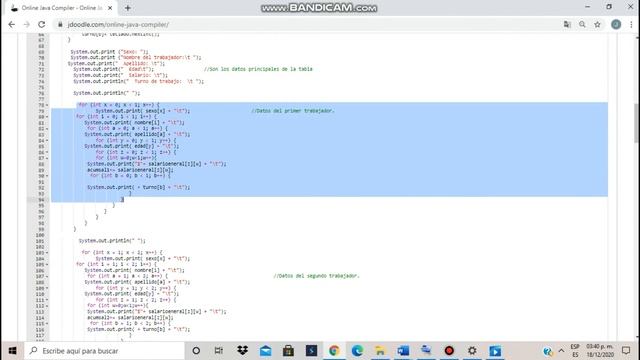Show hidden tray icons chevron

(561, 351)
